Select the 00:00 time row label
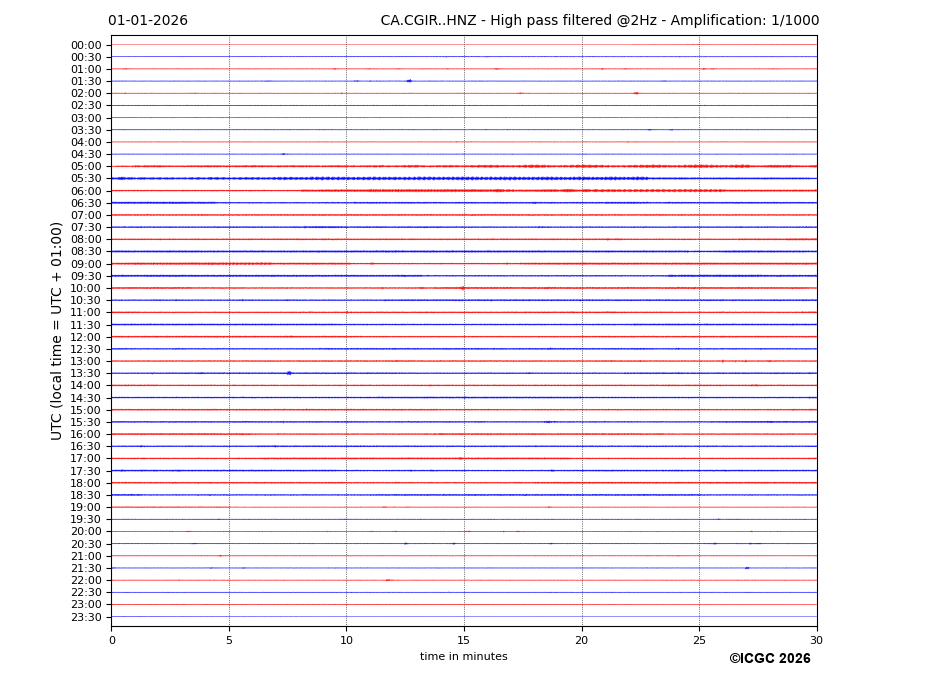The height and width of the screenshot is (696, 927). tap(86, 45)
